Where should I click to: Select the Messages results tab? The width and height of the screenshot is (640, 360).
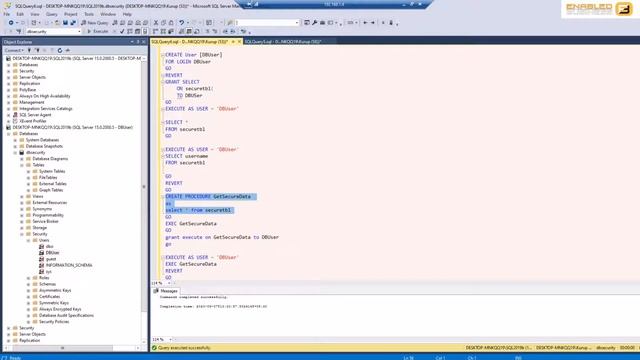click(166, 291)
